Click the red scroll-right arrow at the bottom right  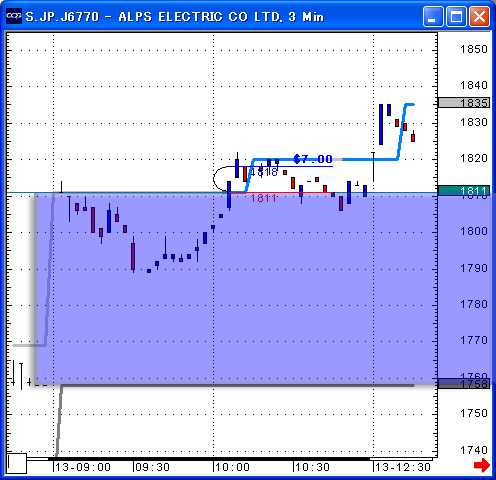coord(482,465)
